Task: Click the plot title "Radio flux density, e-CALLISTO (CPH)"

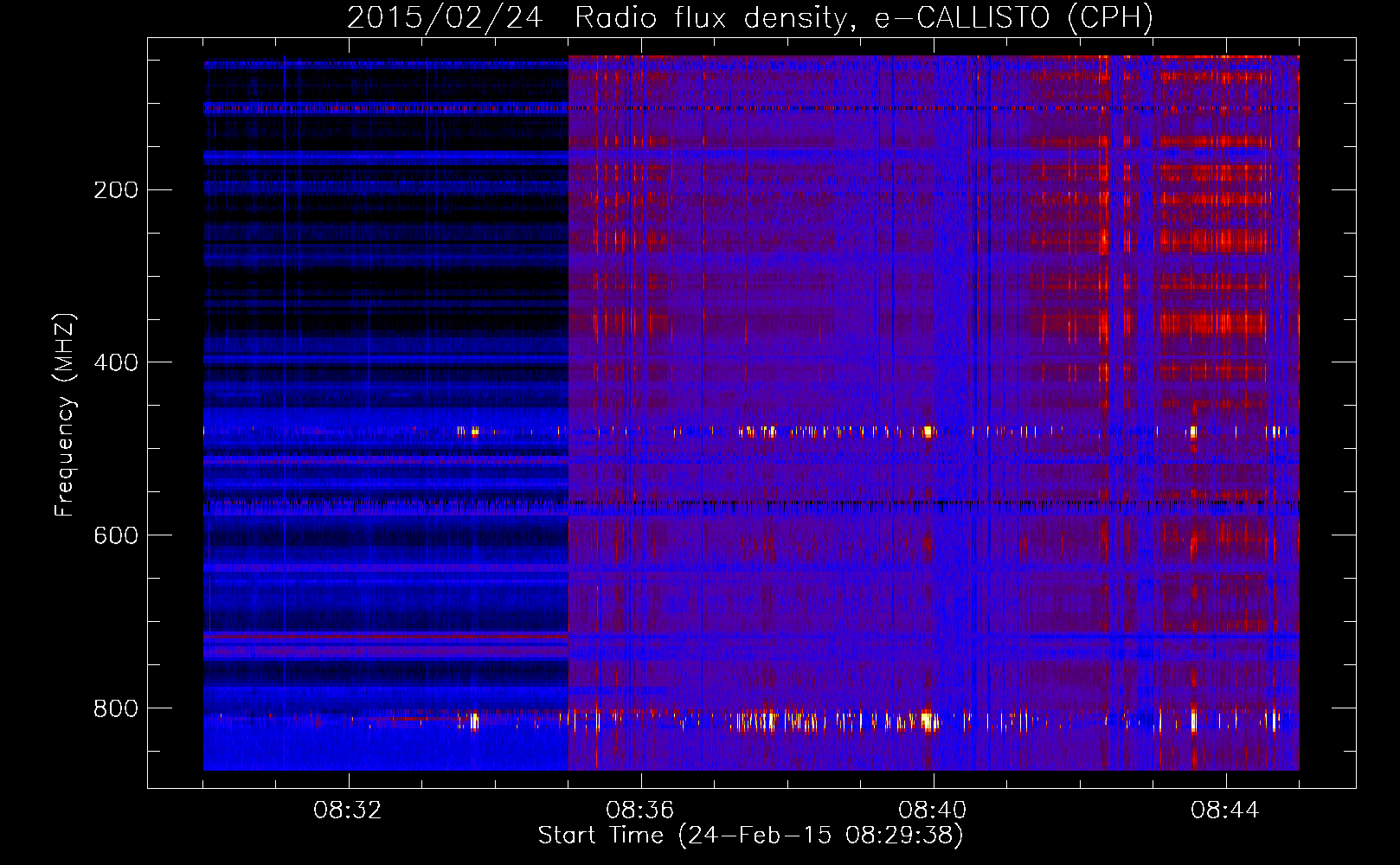Action: pos(864,17)
